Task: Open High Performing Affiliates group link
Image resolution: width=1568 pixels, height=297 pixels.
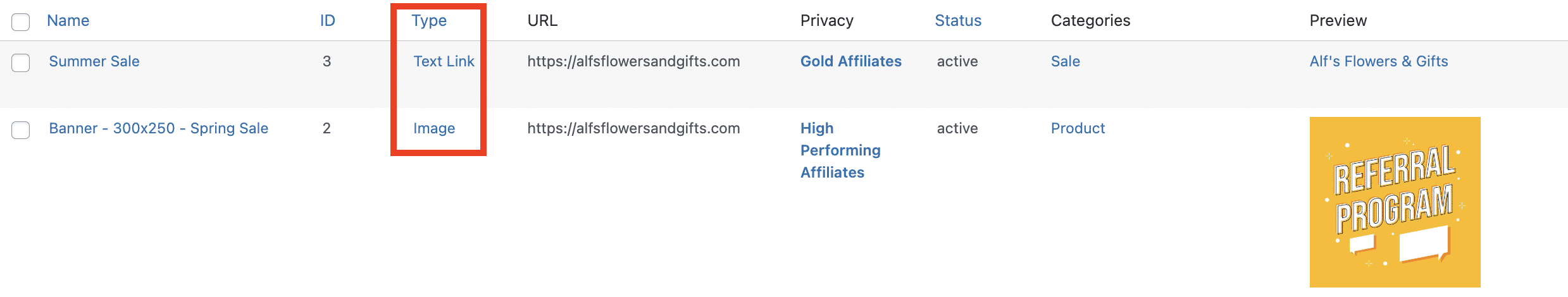Action: [x=840, y=150]
